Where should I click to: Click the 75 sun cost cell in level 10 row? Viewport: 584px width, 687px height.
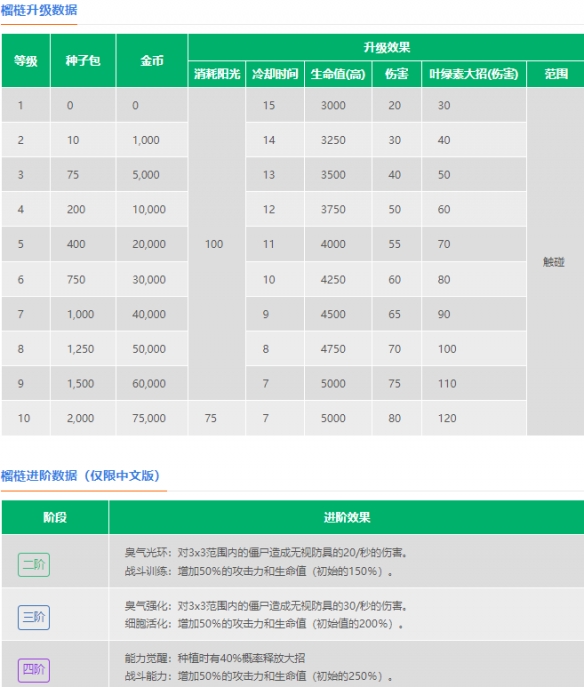coord(217,418)
